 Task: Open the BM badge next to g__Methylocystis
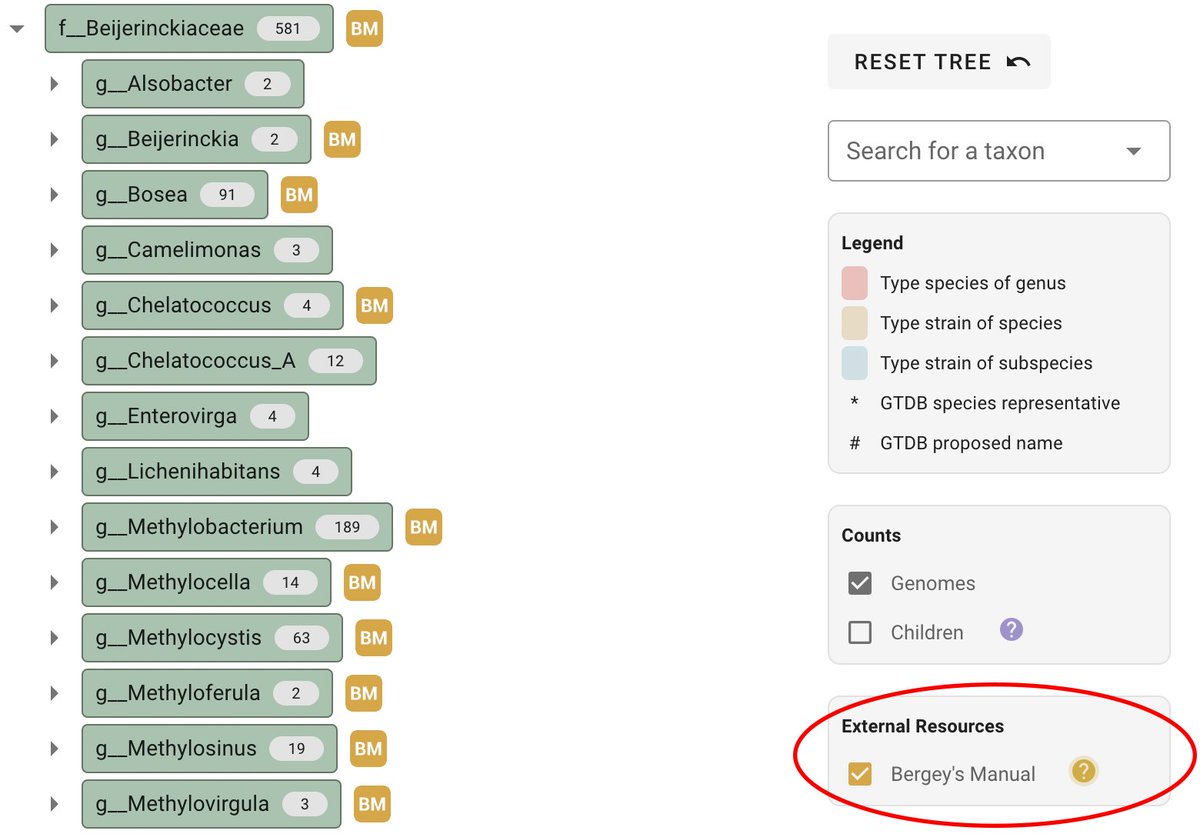(x=373, y=638)
